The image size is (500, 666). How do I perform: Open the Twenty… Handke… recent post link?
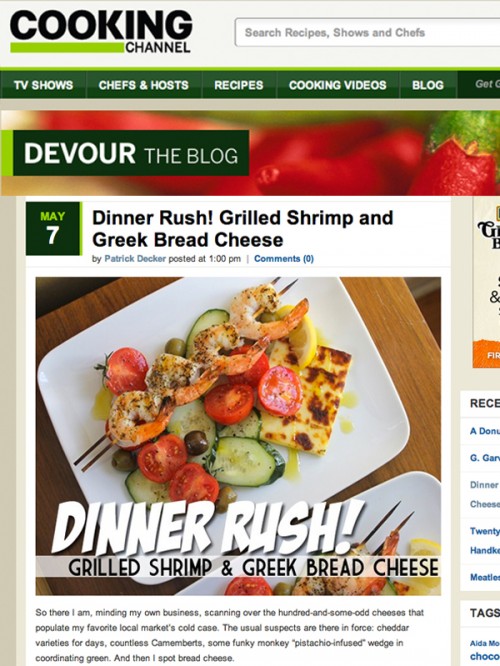click(485, 541)
